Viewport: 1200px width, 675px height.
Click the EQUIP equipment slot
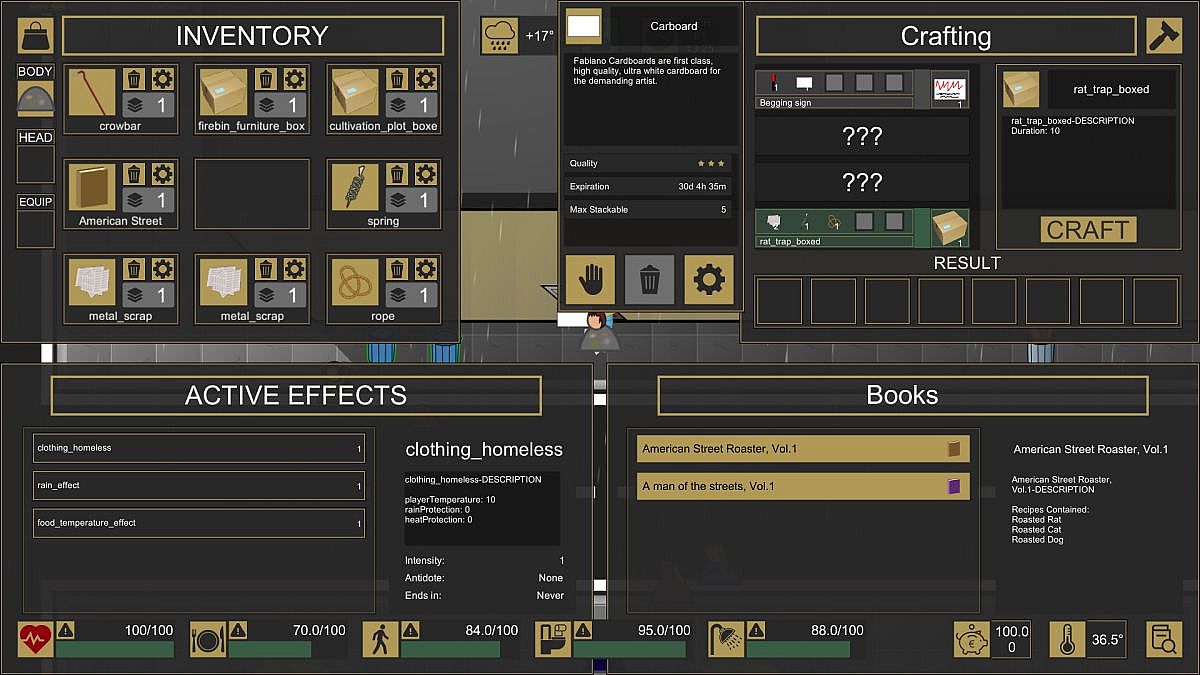coord(36,229)
